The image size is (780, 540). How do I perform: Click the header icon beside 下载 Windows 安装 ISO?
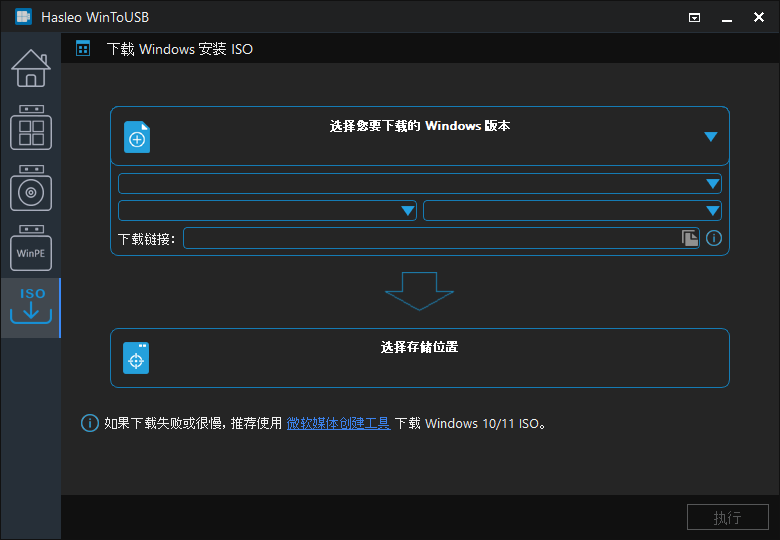click(83, 49)
